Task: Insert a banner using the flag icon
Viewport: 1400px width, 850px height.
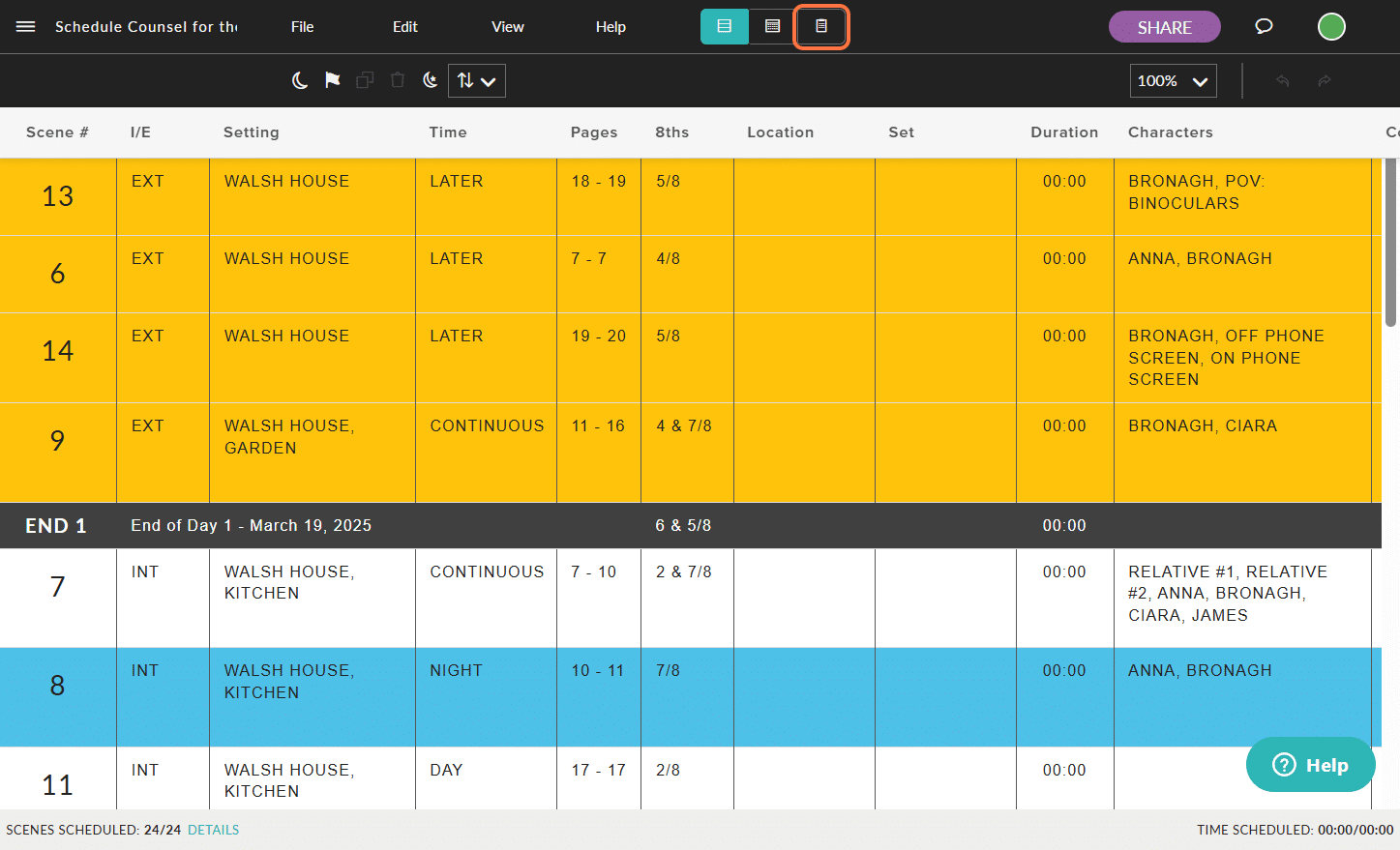Action: tap(332, 80)
